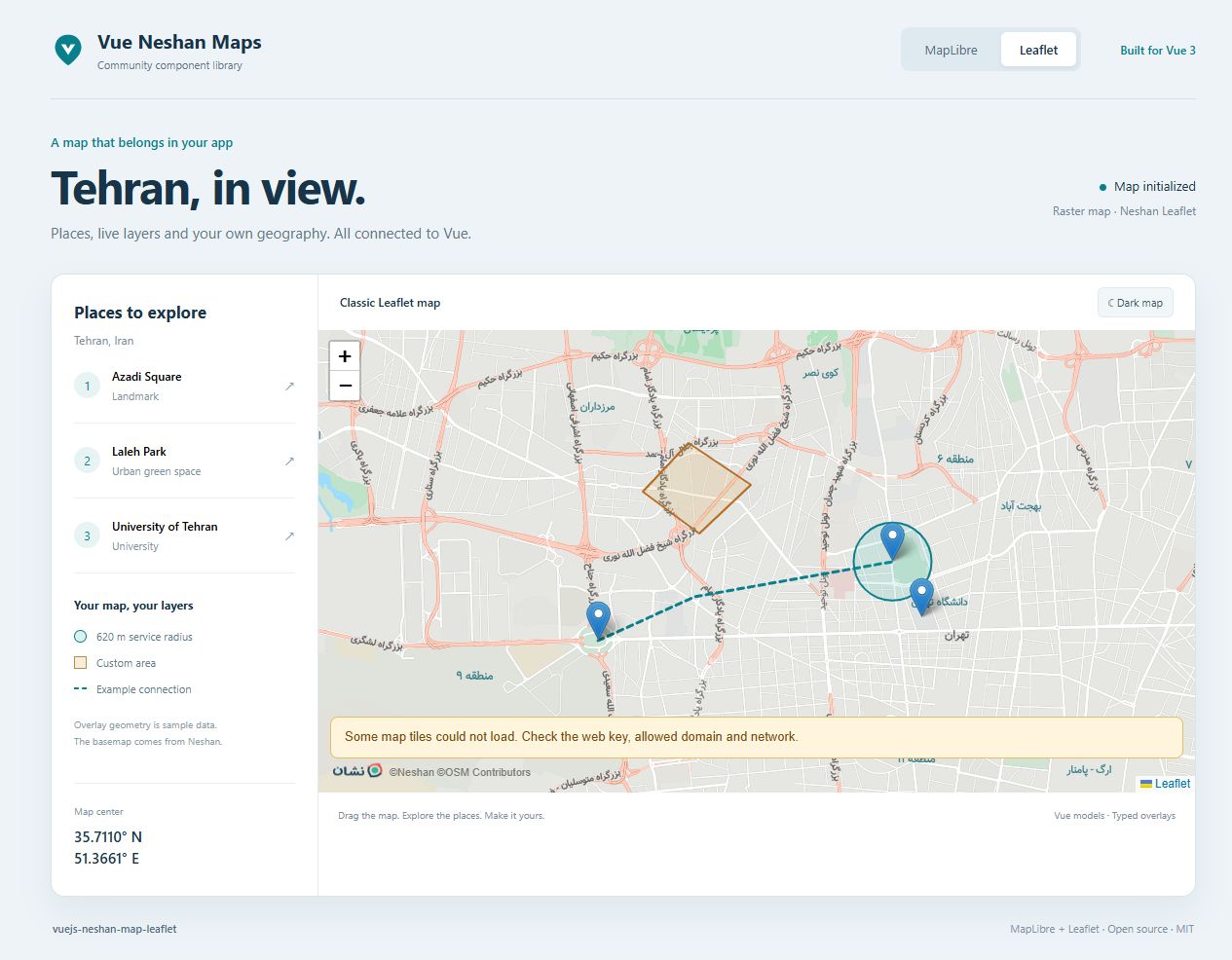Click the Custom area legend swatch

coord(81,663)
